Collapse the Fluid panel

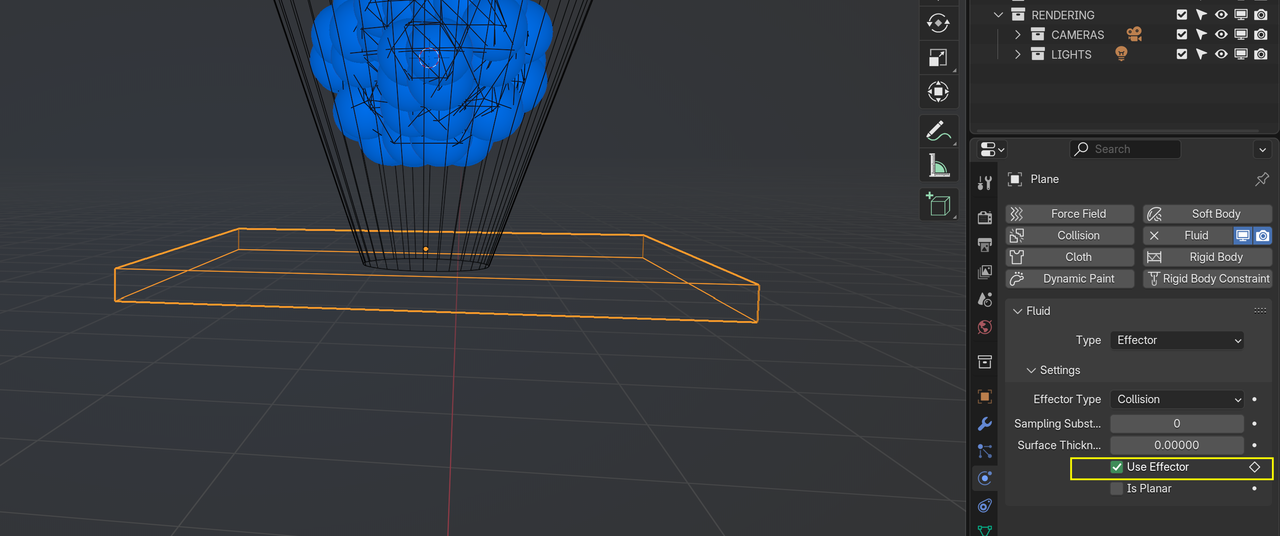coord(1018,311)
